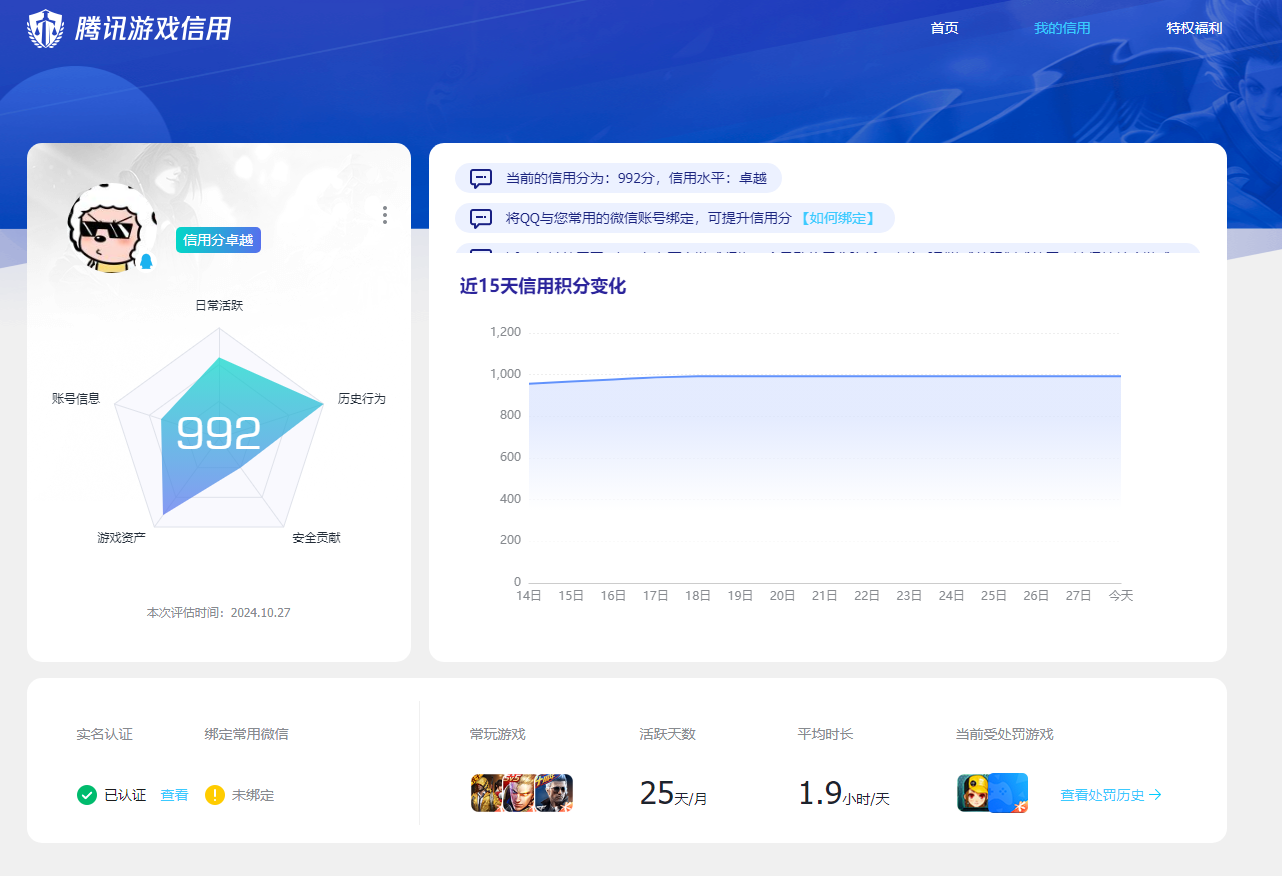
Task: Click the 日常活跃 radar axis label
Action: 219,306
